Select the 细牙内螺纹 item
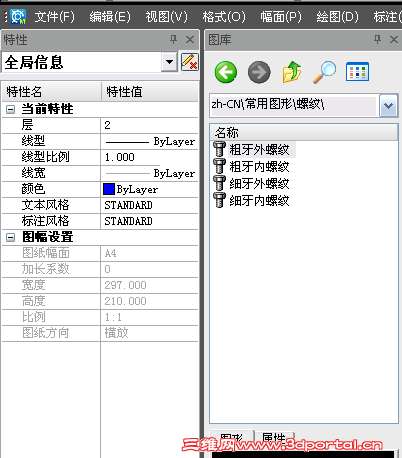 [259, 201]
